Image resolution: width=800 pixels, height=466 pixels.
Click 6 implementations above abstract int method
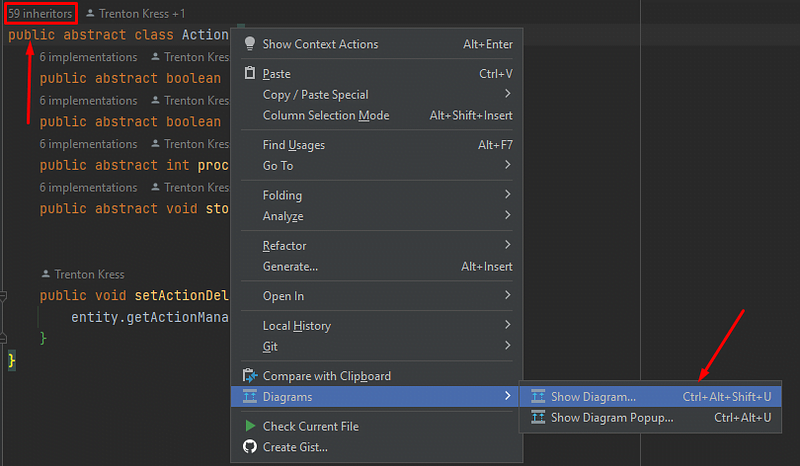point(88,144)
